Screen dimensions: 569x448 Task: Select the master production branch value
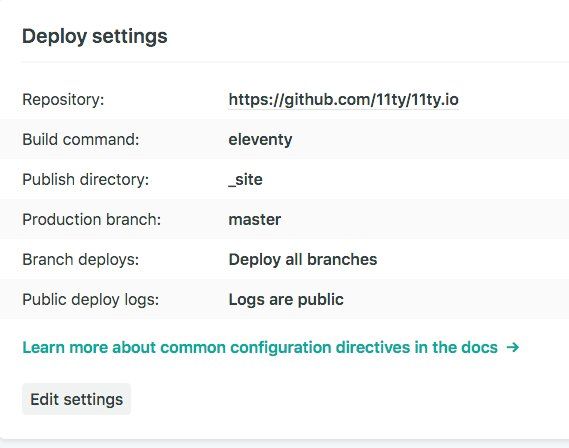(255, 219)
